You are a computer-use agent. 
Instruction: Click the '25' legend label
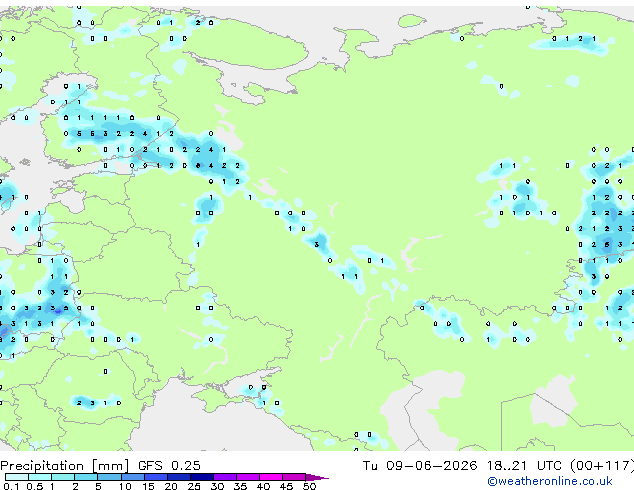(x=194, y=486)
